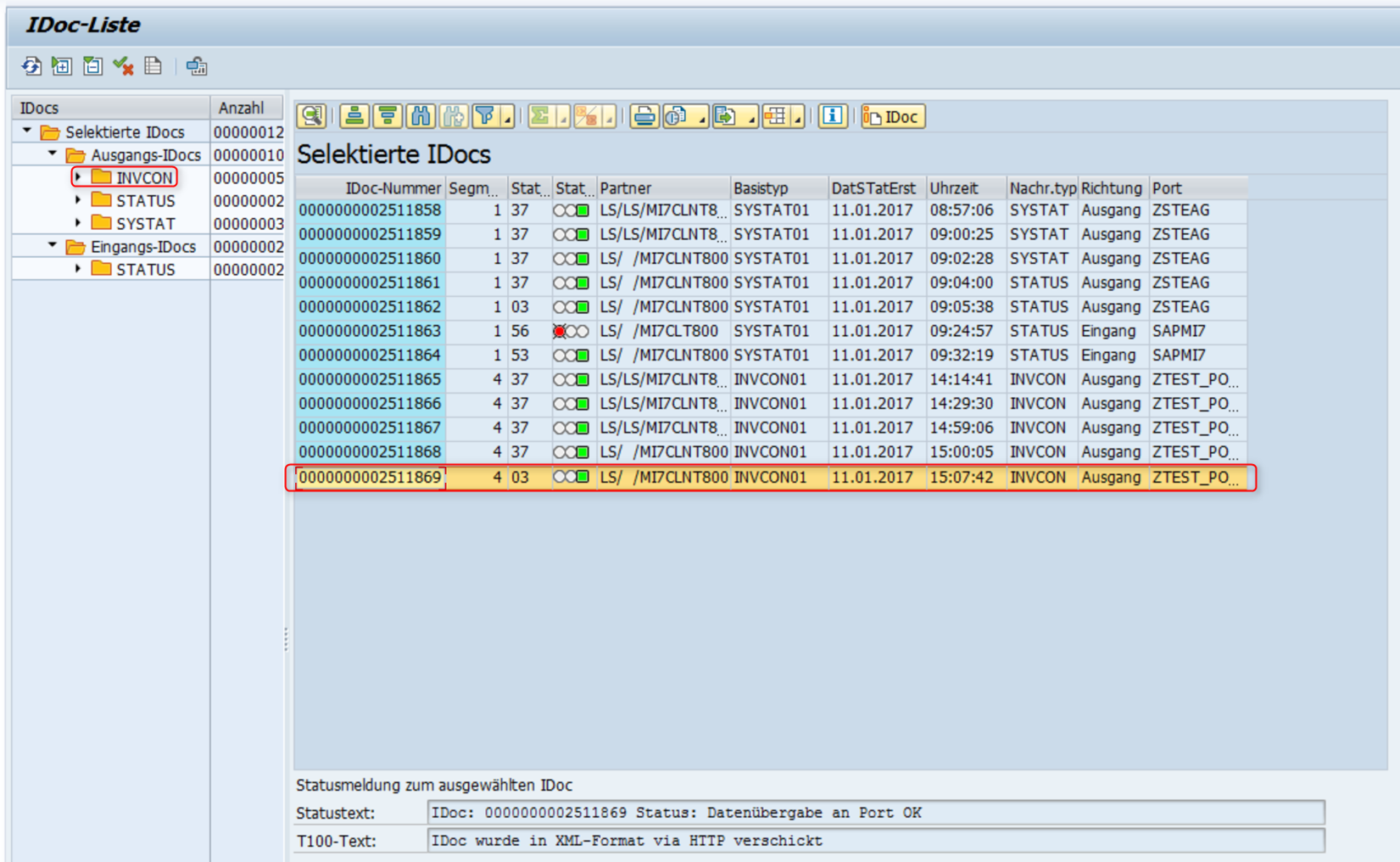The height and width of the screenshot is (862, 1400).
Task: Click the time cell 09:05:38
Action: [967, 307]
